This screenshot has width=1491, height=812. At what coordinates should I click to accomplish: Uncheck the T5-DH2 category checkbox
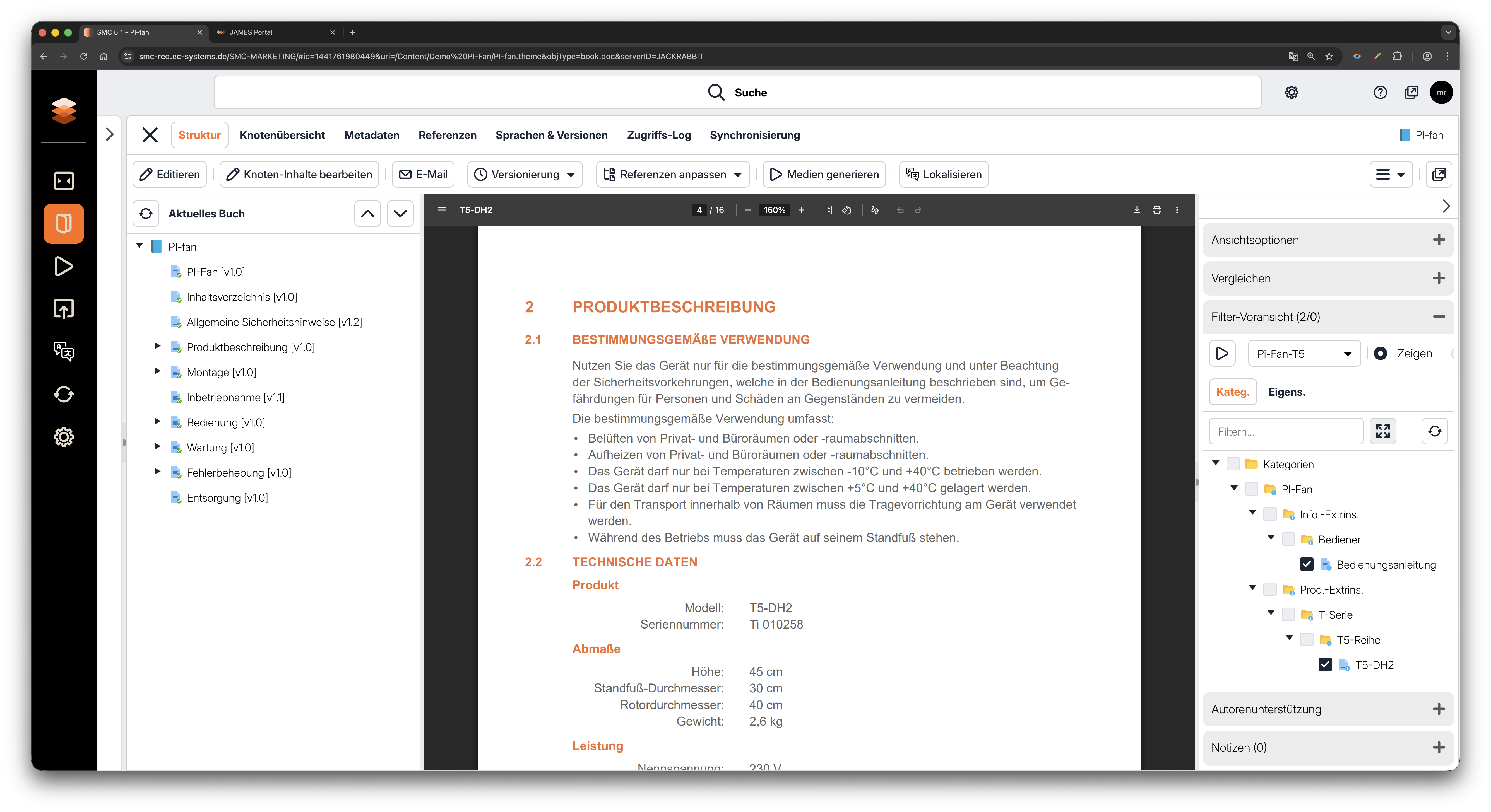click(x=1325, y=665)
